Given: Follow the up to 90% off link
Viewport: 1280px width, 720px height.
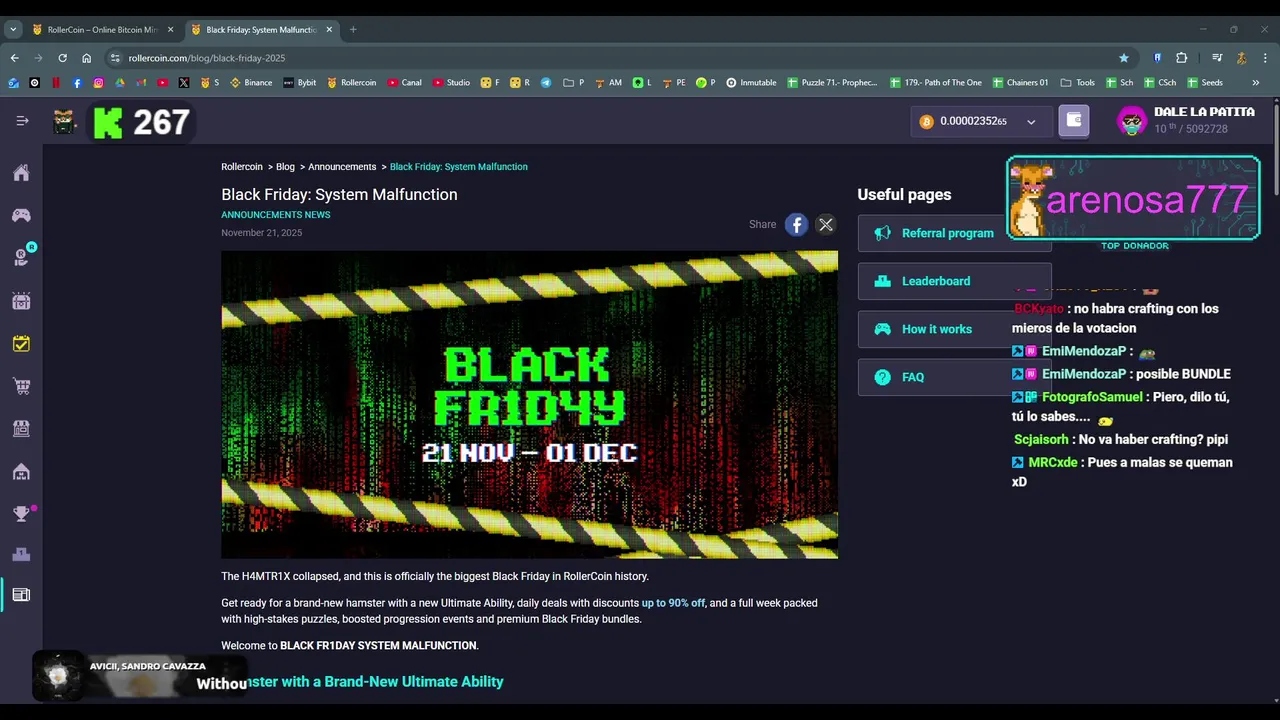Looking at the screenshot, I should point(673,603).
